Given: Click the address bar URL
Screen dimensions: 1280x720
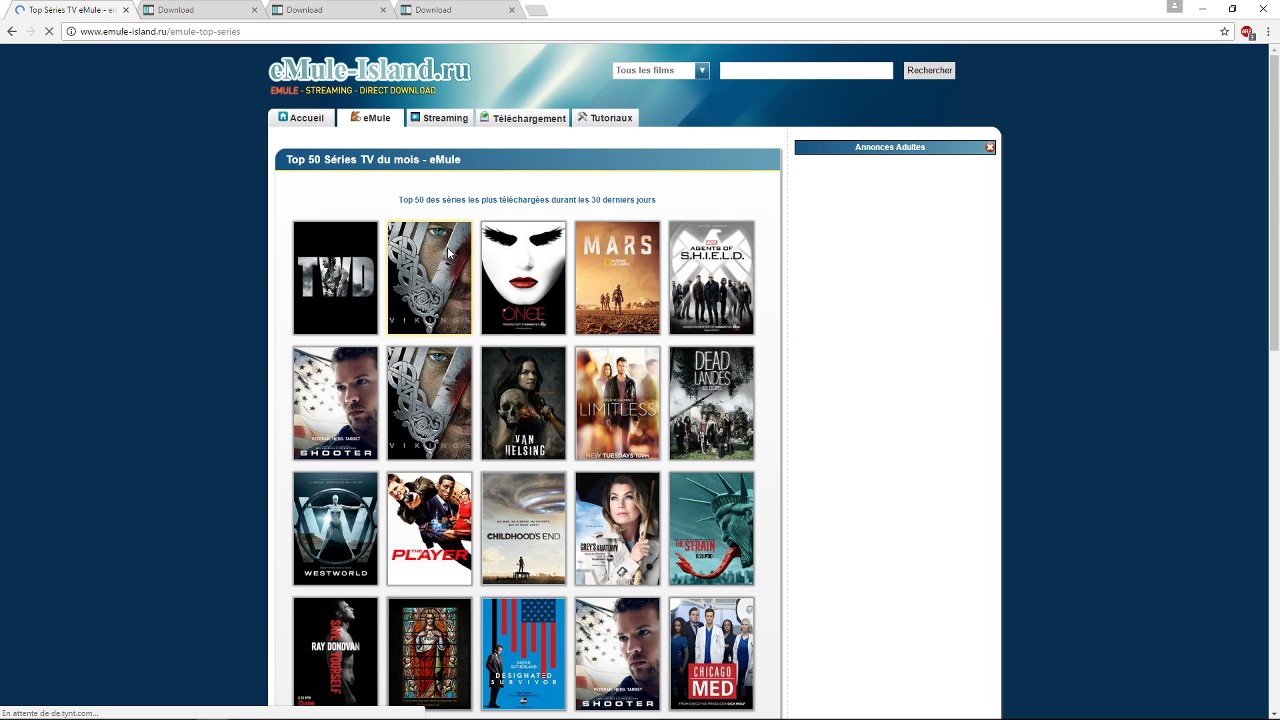Looking at the screenshot, I should (x=160, y=31).
